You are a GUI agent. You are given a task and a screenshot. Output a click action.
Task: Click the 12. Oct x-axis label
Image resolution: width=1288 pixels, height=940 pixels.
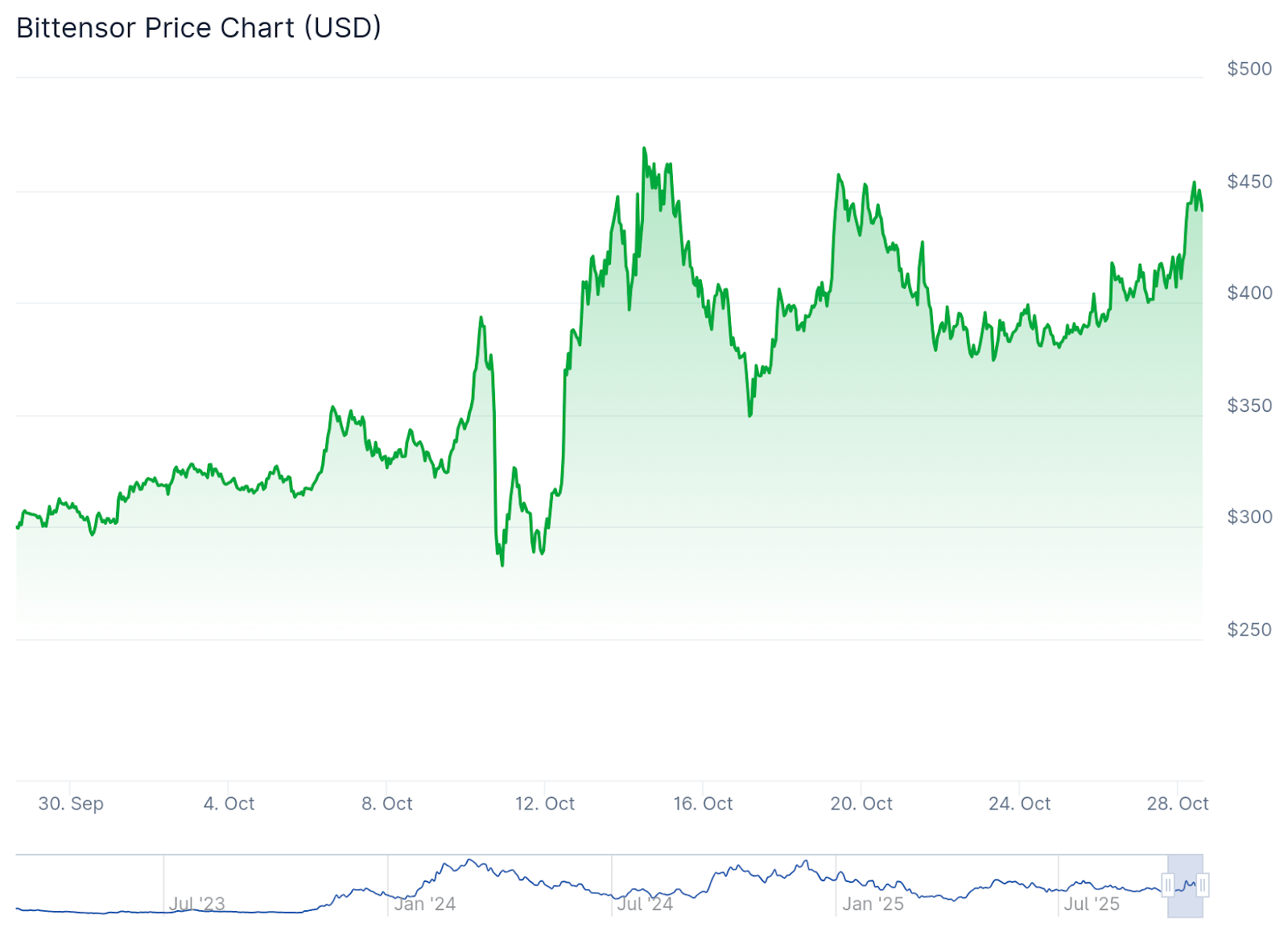click(545, 803)
